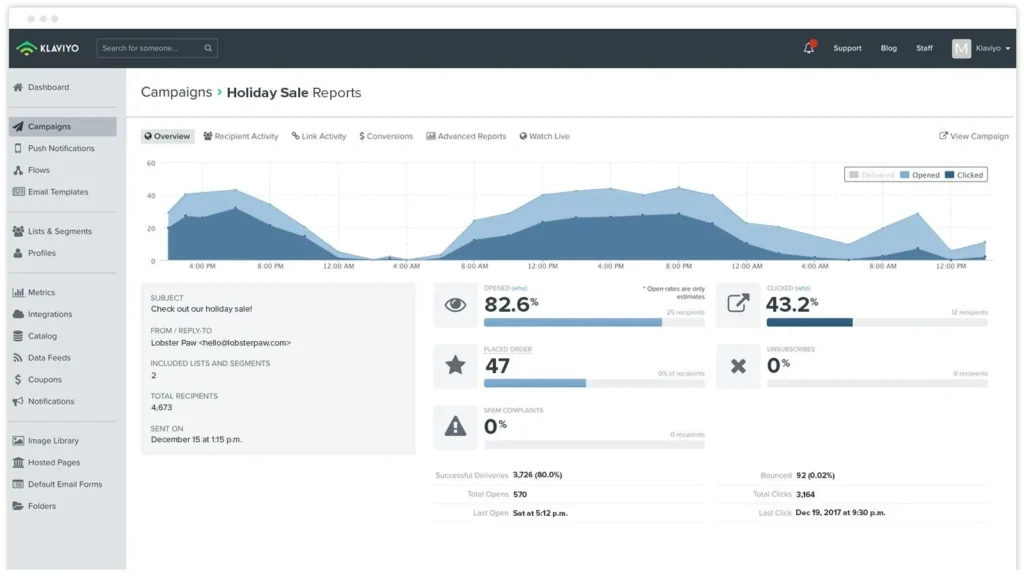Navigate back via Campaigns breadcrumb
Image resolution: width=1024 pixels, height=576 pixels.
pyautogui.click(x=178, y=92)
